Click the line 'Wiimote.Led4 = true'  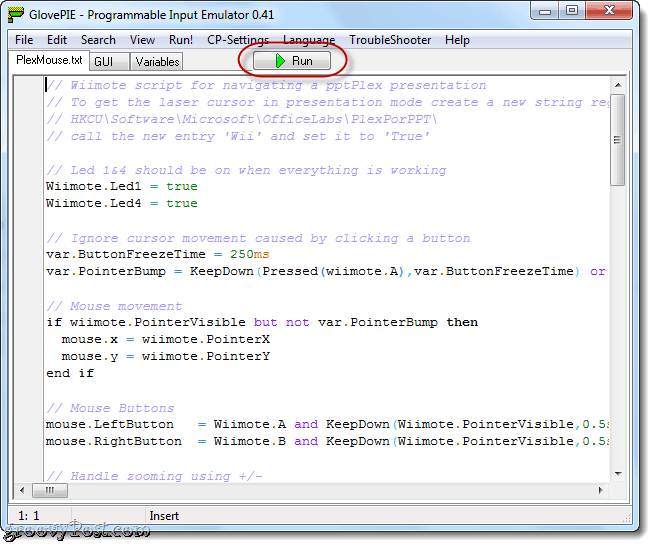[x=122, y=204]
